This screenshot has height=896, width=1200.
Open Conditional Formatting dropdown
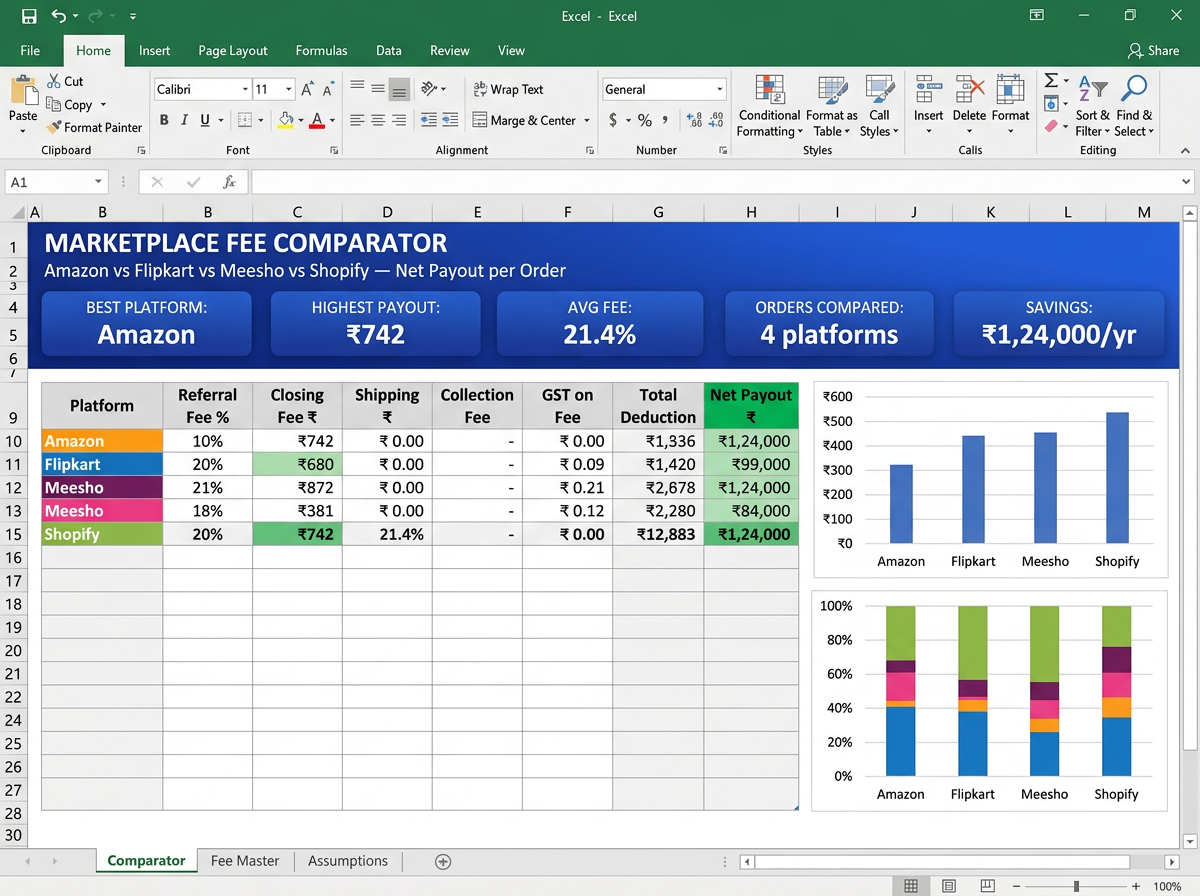(x=769, y=106)
